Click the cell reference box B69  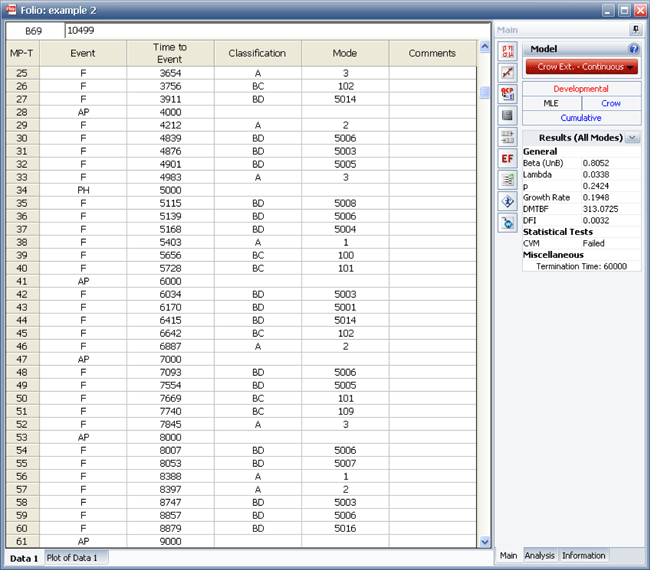coord(34,31)
